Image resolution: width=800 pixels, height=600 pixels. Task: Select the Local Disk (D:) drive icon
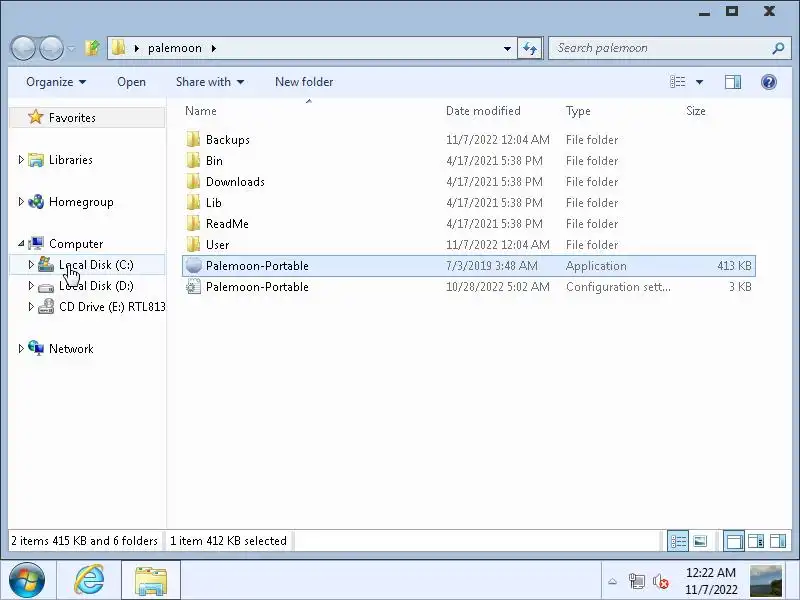(x=46, y=287)
